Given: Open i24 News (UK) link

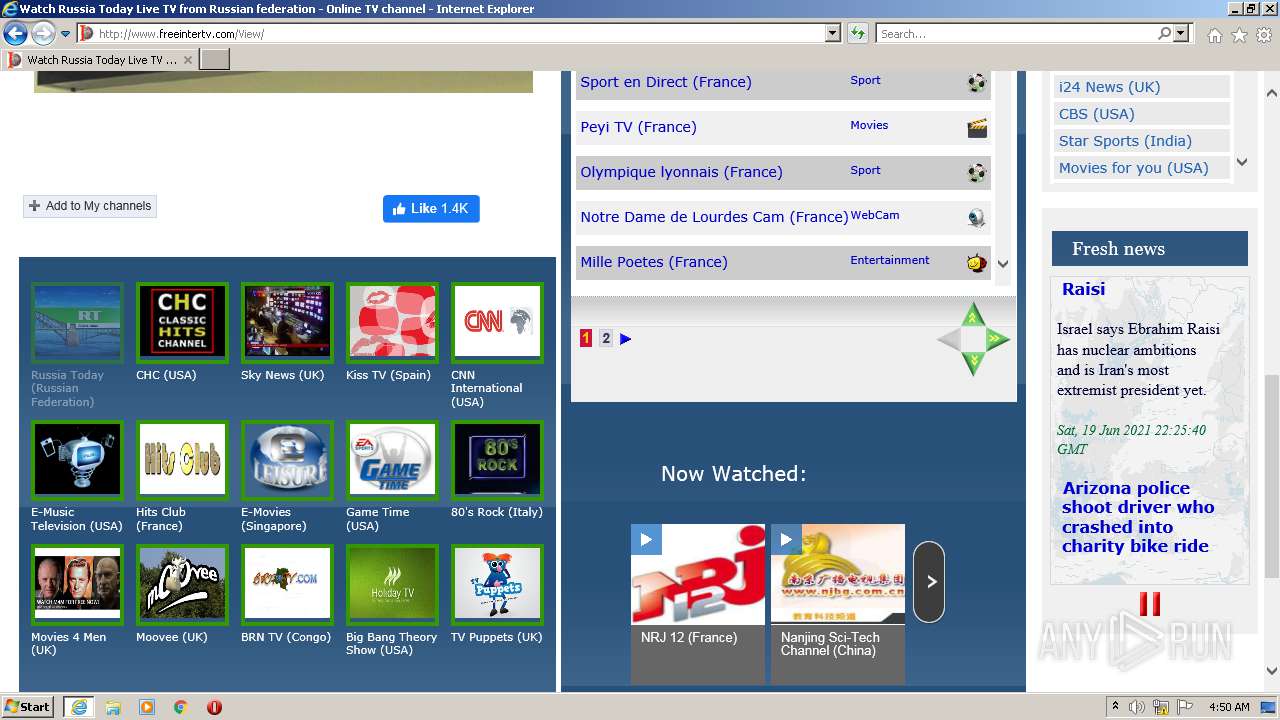Looking at the screenshot, I should click(x=1109, y=87).
